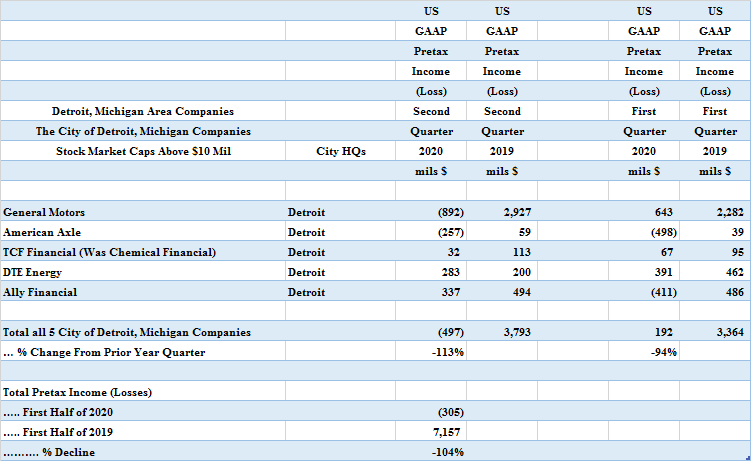751x461 pixels.
Task: Select total Q1 2019 value 3,364
Action: coord(730,332)
